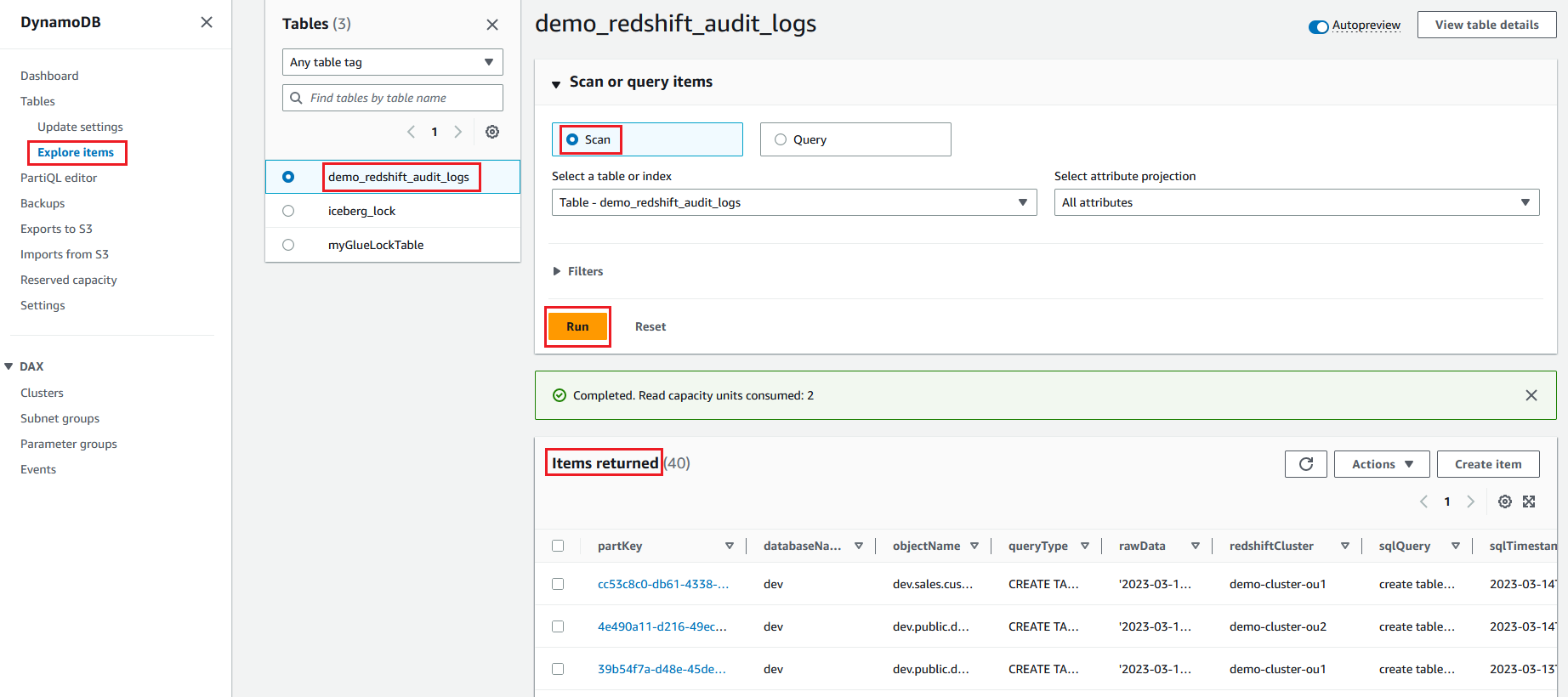Screen dimensions: 1568x697
Task: Toggle the Autopreview switch
Action: coord(1319,26)
